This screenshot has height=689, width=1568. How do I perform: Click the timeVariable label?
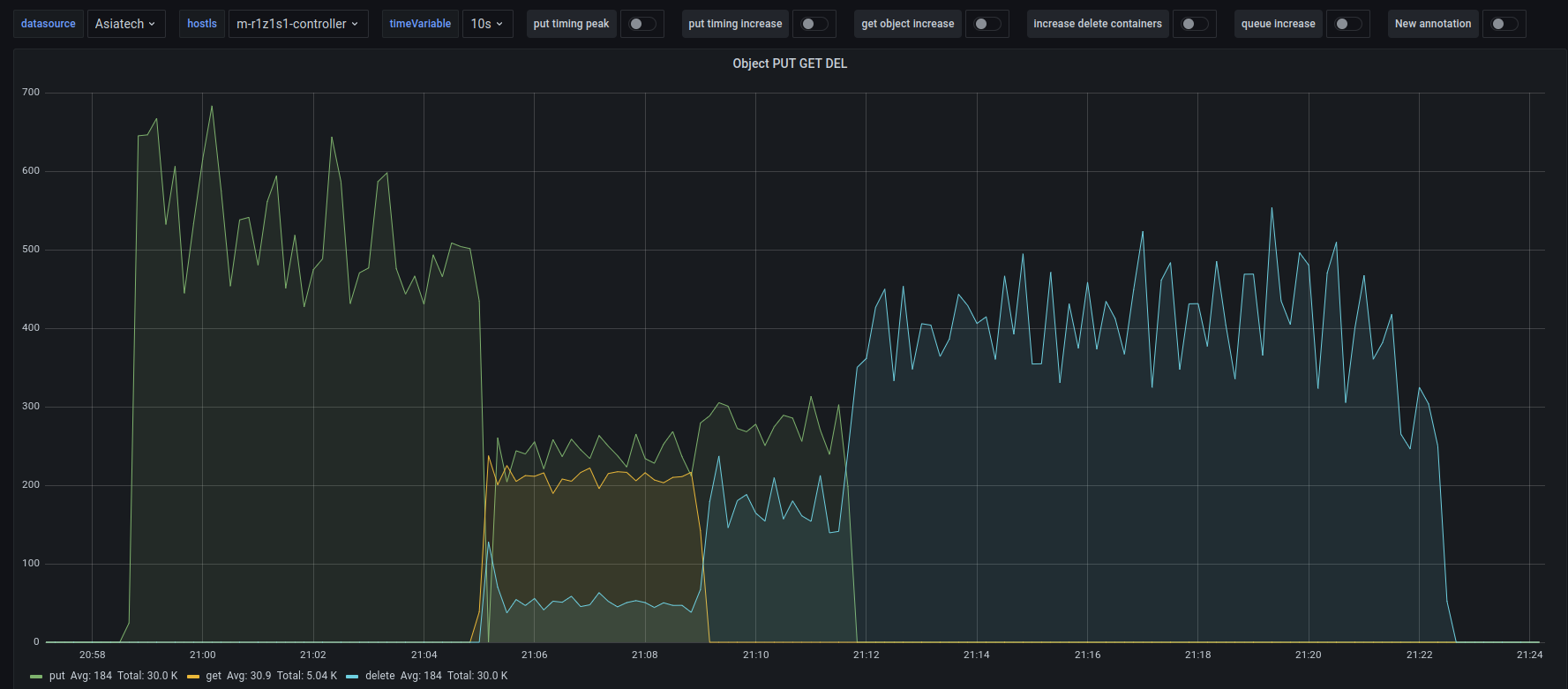[x=420, y=24]
